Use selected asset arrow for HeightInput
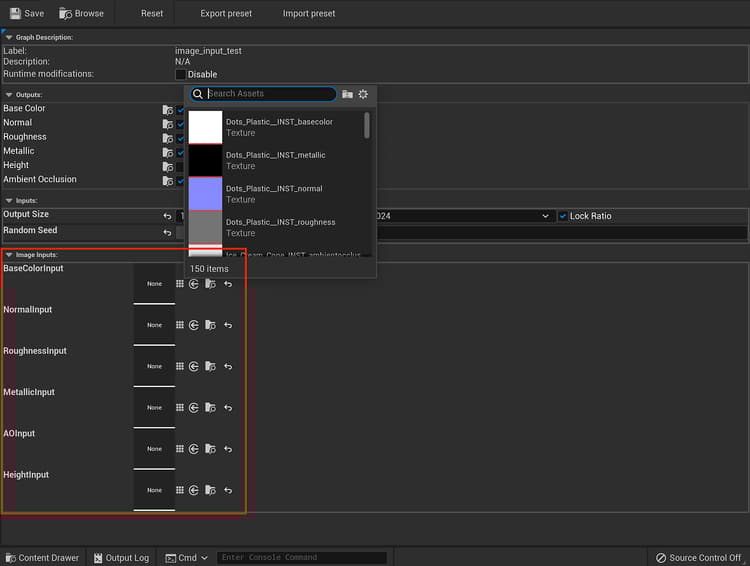Viewport: 750px width, 566px height. [x=194, y=491]
